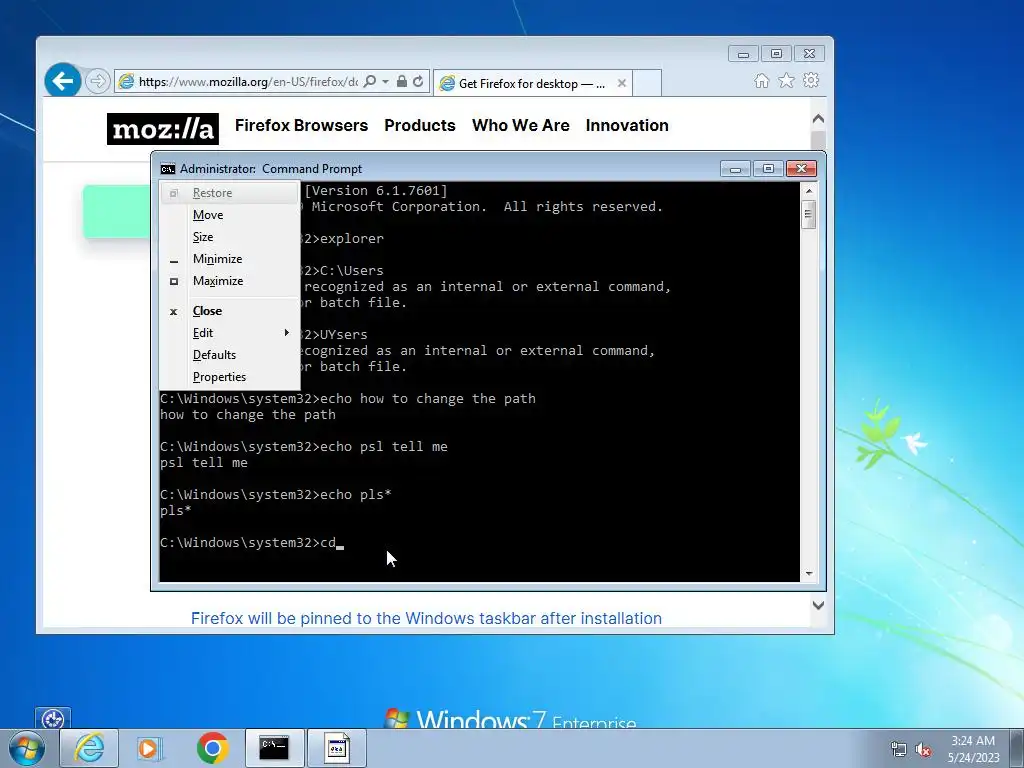The height and width of the screenshot is (768, 1024).
Task: Open the program icon right of Command Prompt
Action: pos(337,748)
